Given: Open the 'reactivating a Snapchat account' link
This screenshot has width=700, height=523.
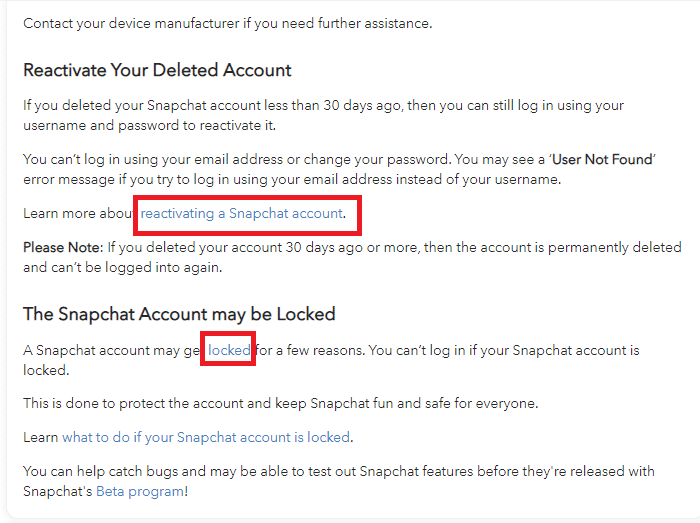Looking at the screenshot, I should click(242, 213).
